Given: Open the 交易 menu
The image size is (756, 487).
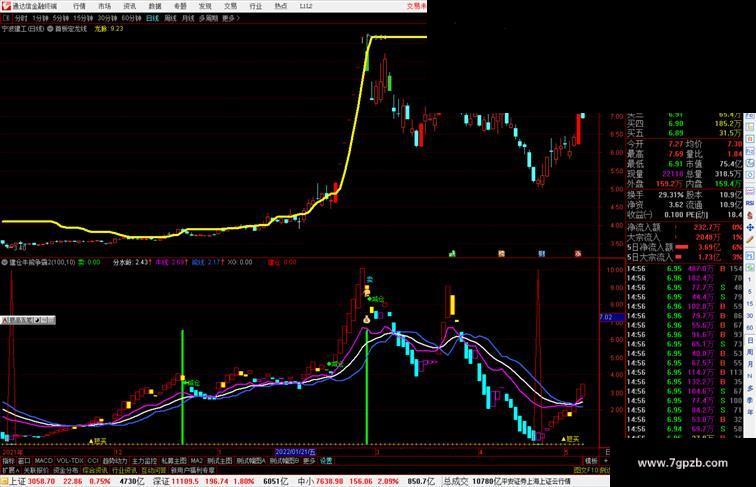Looking at the screenshot, I should pyautogui.click(x=230, y=6).
